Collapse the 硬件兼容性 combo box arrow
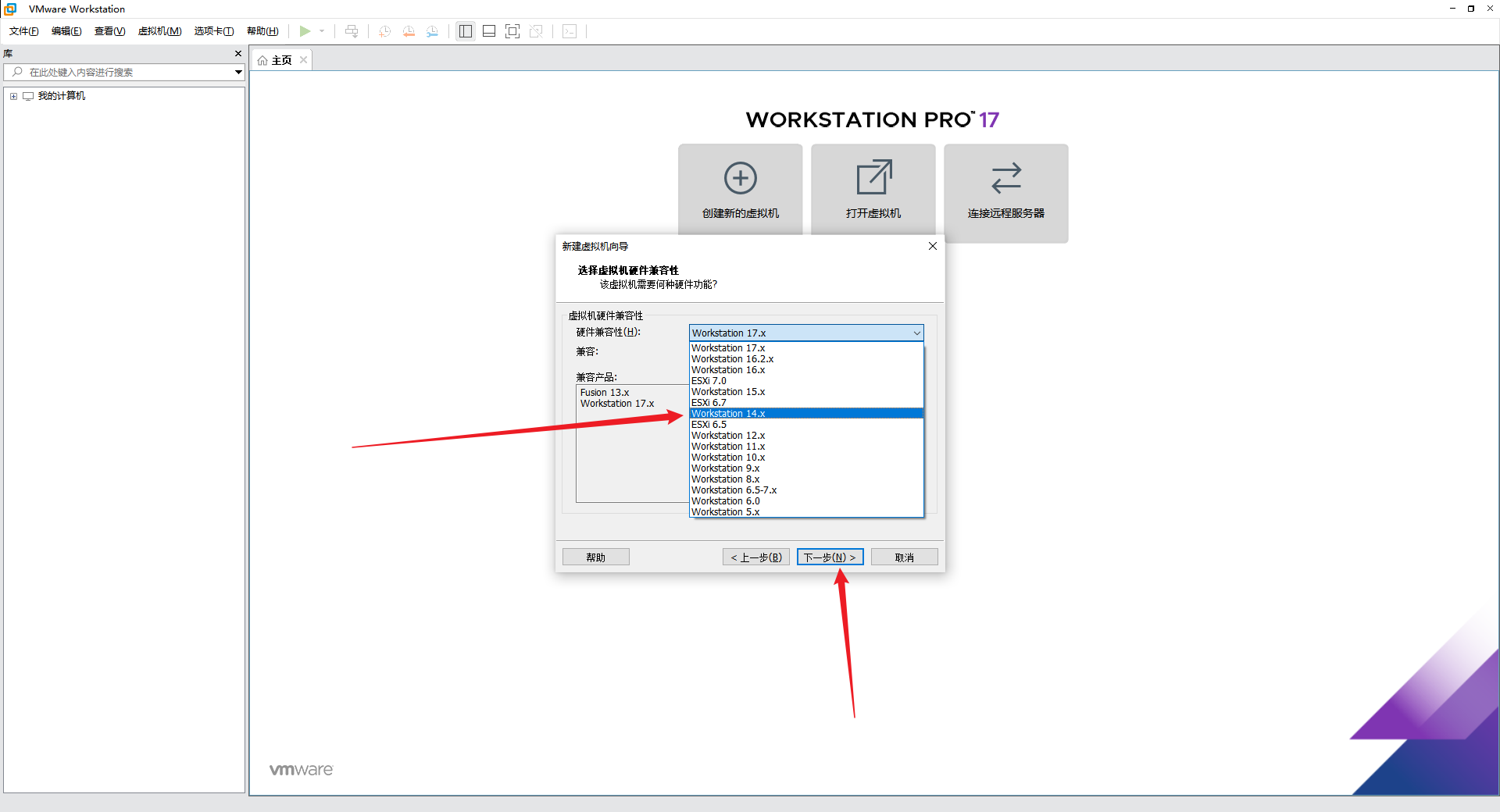1500x812 pixels. tap(916, 333)
